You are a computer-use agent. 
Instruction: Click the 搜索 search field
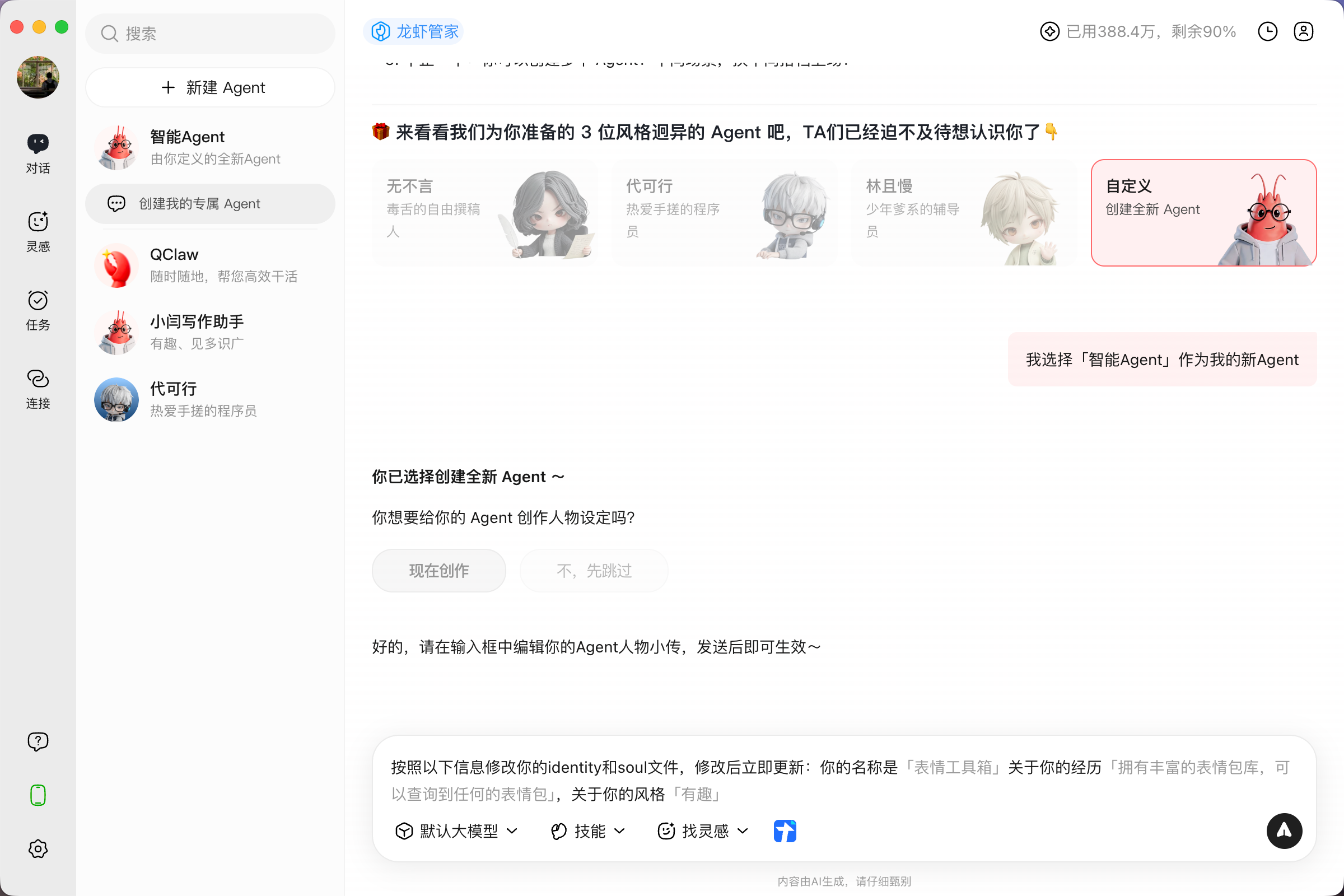click(209, 34)
